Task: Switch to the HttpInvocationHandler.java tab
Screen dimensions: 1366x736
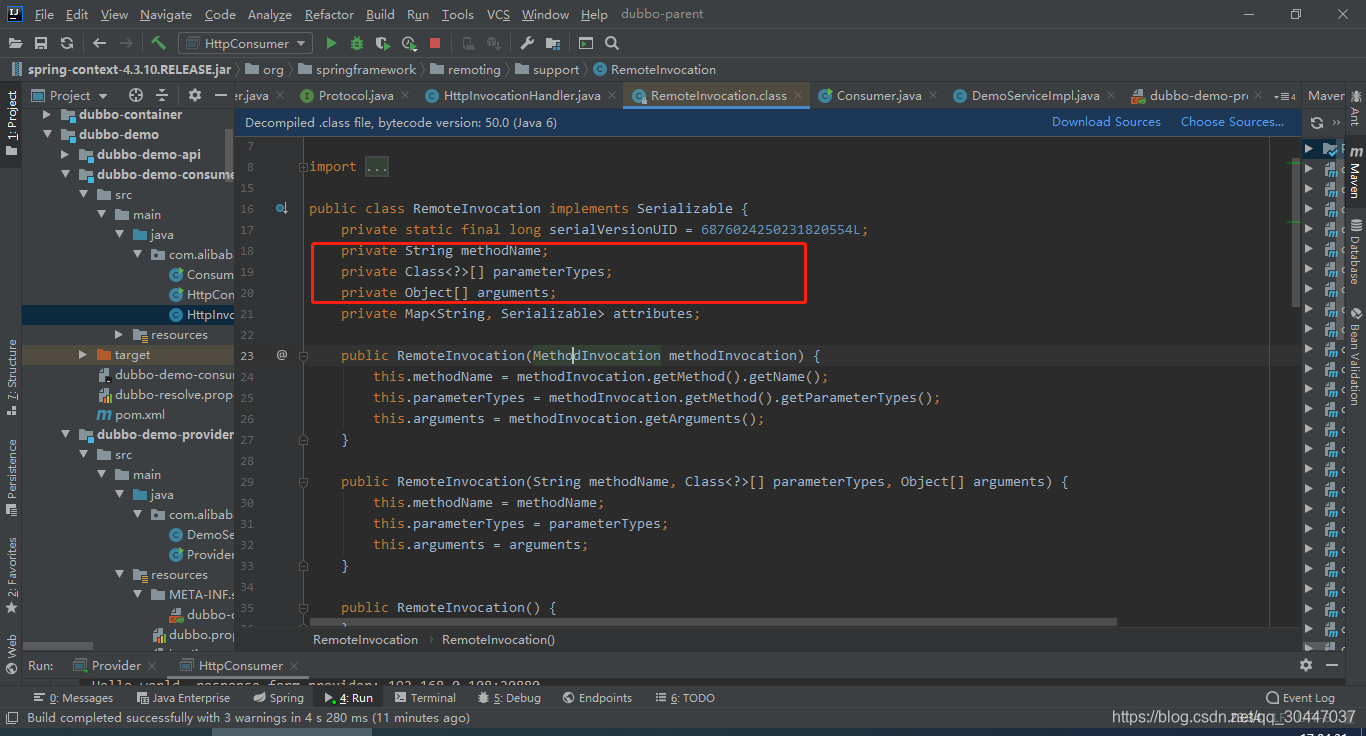Action: click(521, 95)
